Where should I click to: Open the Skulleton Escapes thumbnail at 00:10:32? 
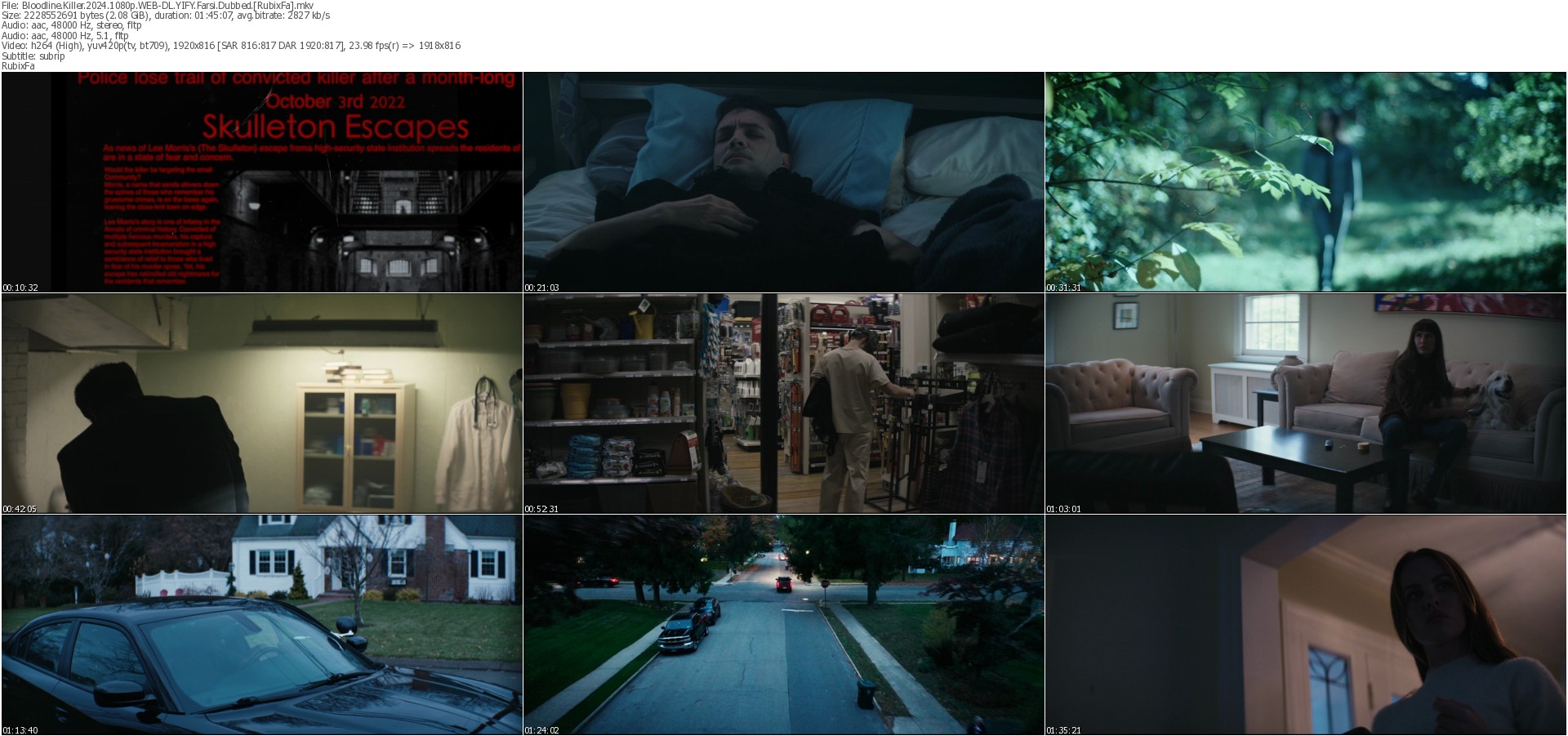261,181
